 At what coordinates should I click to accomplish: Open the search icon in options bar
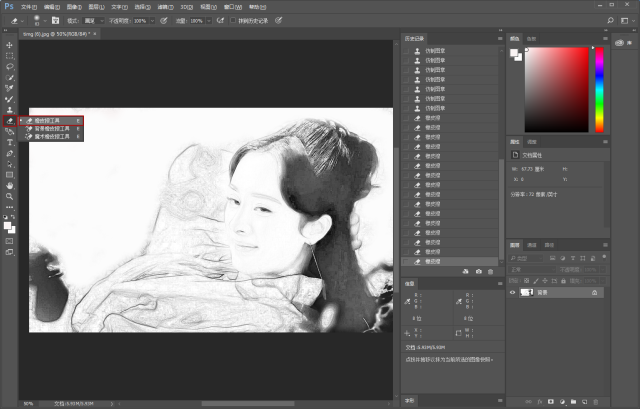[x=611, y=20]
